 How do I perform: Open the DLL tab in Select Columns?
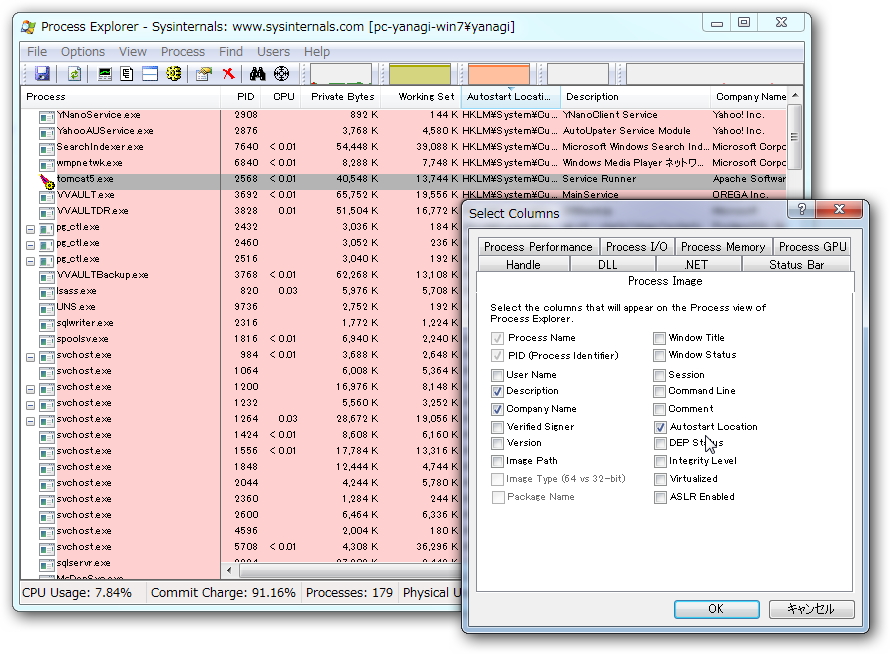click(x=610, y=263)
